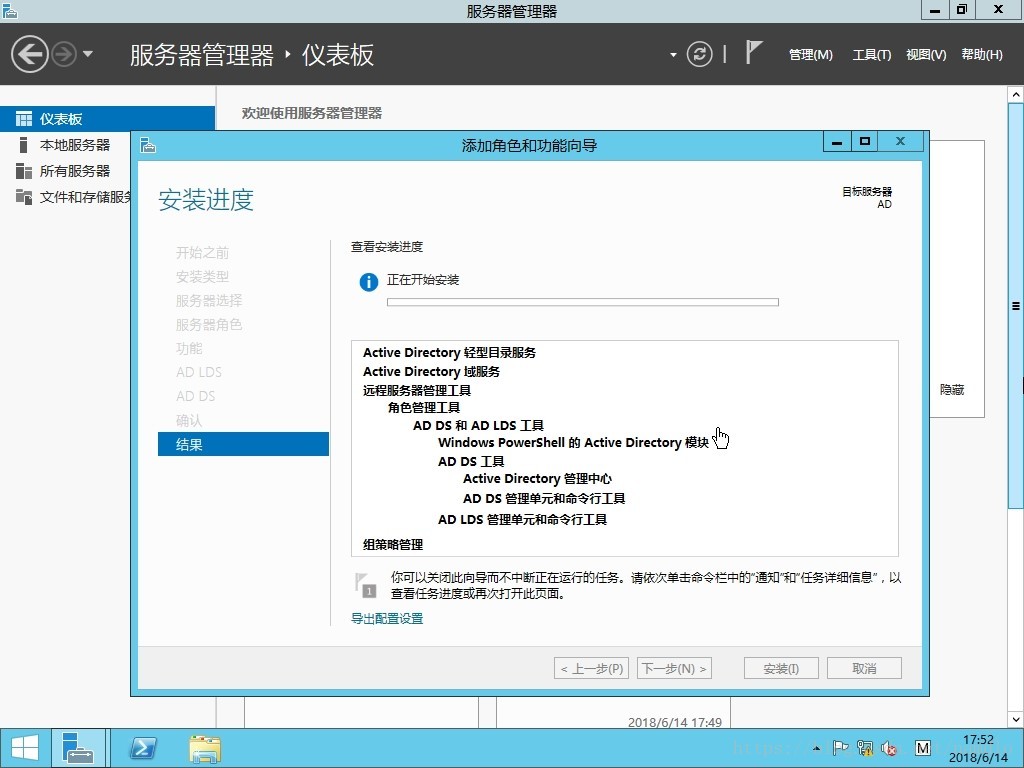Click 开始之前 step in wizard sidebar
Viewport: 1024px width, 768px height.
point(202,253)
